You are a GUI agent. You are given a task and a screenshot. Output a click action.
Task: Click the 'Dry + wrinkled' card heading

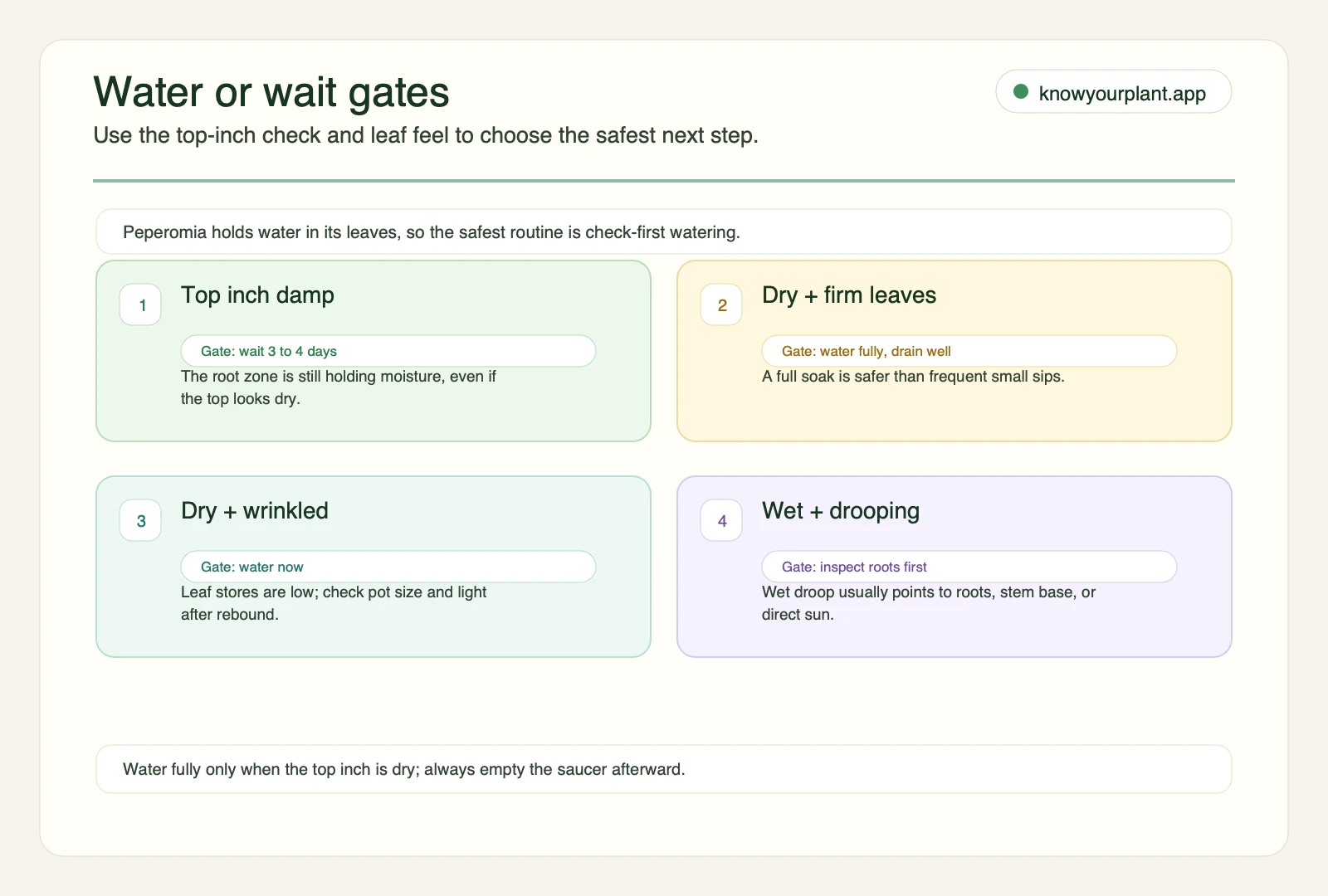pos(255,511)
